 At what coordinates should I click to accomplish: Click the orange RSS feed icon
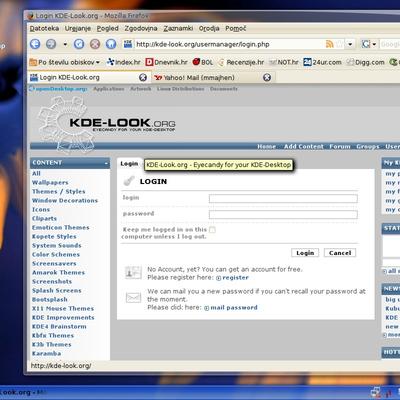[329, 44]
